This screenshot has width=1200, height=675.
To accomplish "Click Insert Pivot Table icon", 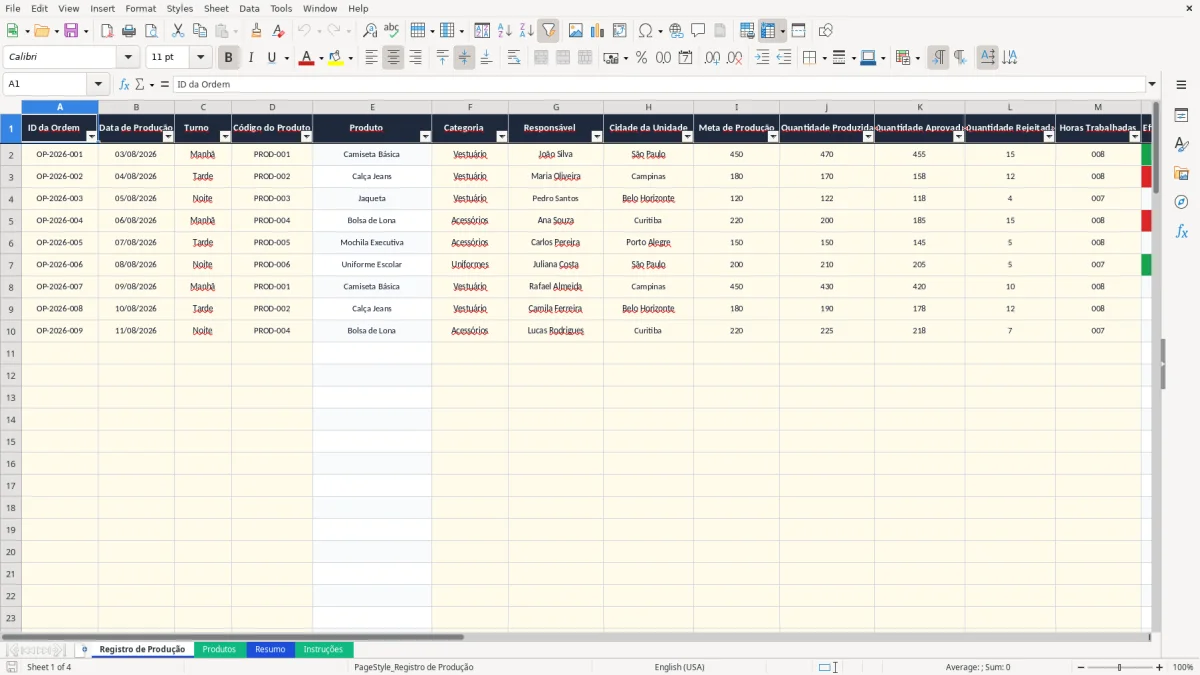I will [x=620, y=31].
